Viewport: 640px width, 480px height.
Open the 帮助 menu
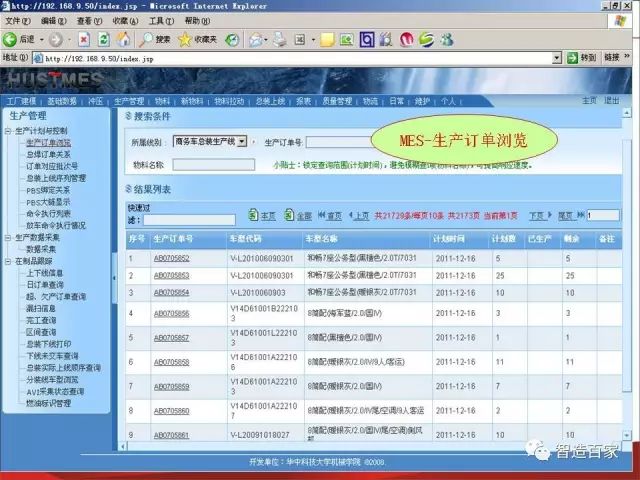(197, 21)
